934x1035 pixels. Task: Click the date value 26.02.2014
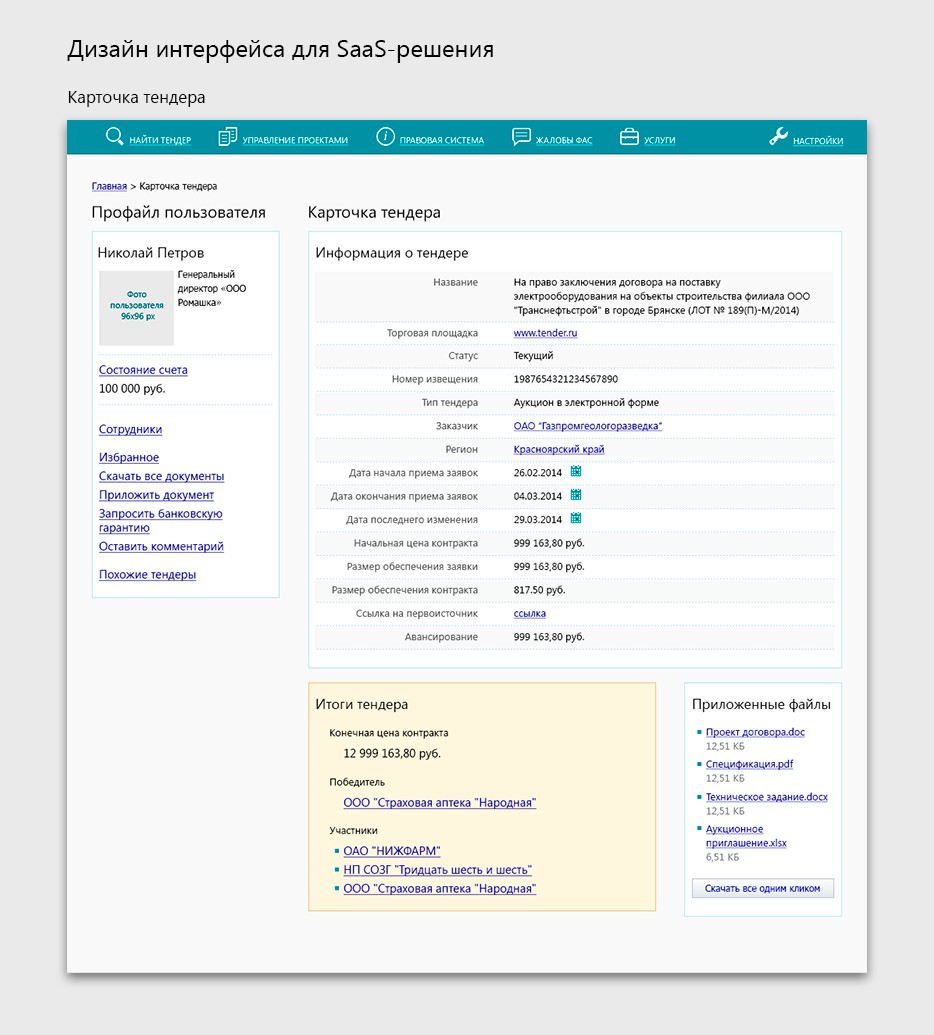coord(537,473)
